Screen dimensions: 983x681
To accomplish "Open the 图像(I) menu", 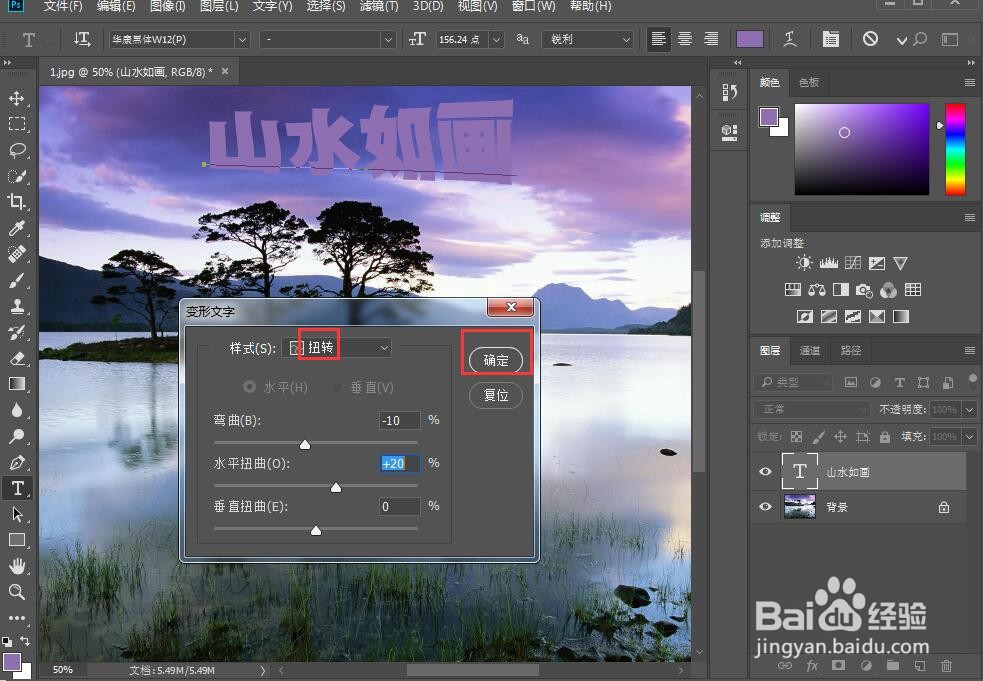I will [x=167, y=6].
